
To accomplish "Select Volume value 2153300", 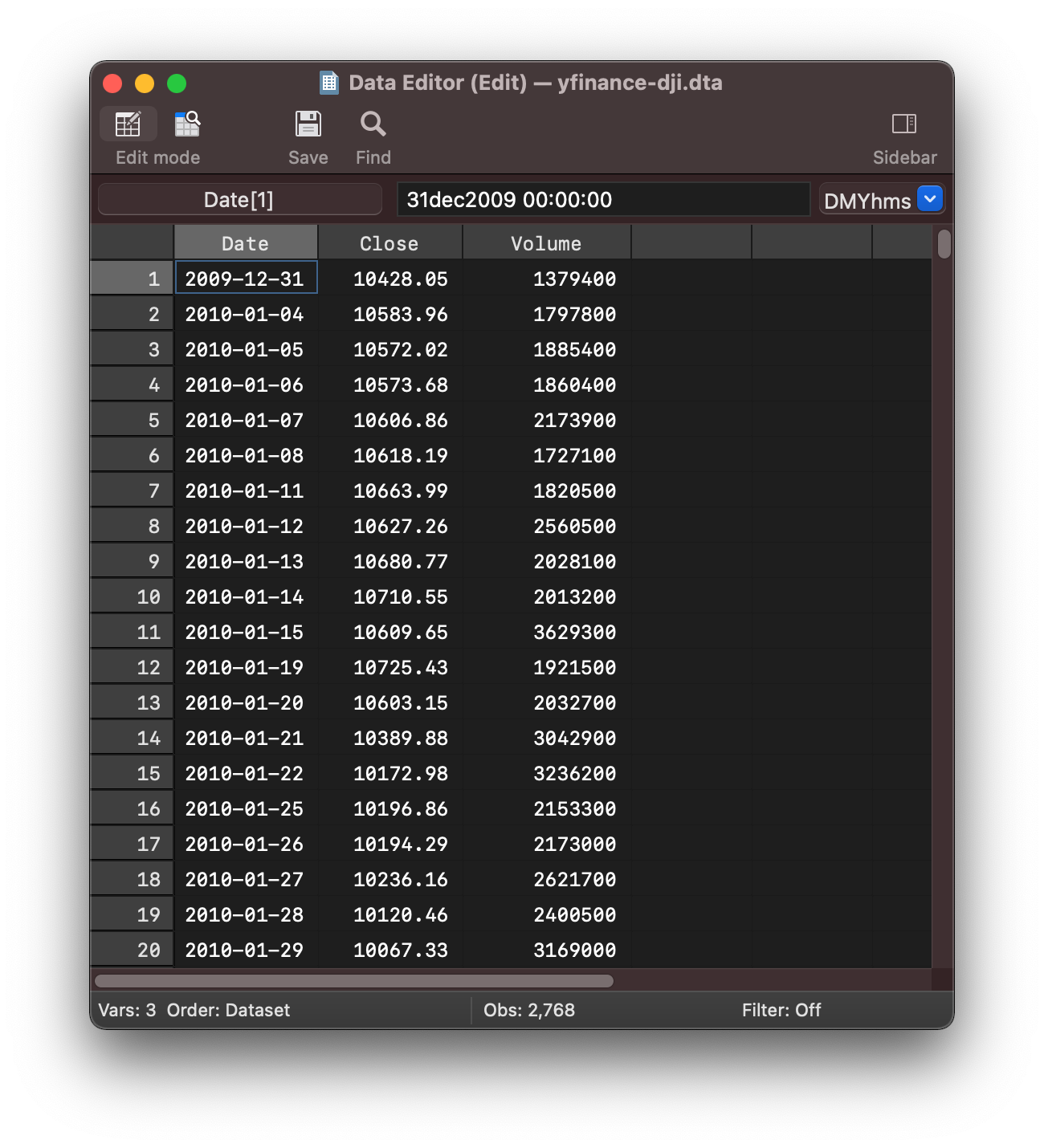I will click(547, 808).
